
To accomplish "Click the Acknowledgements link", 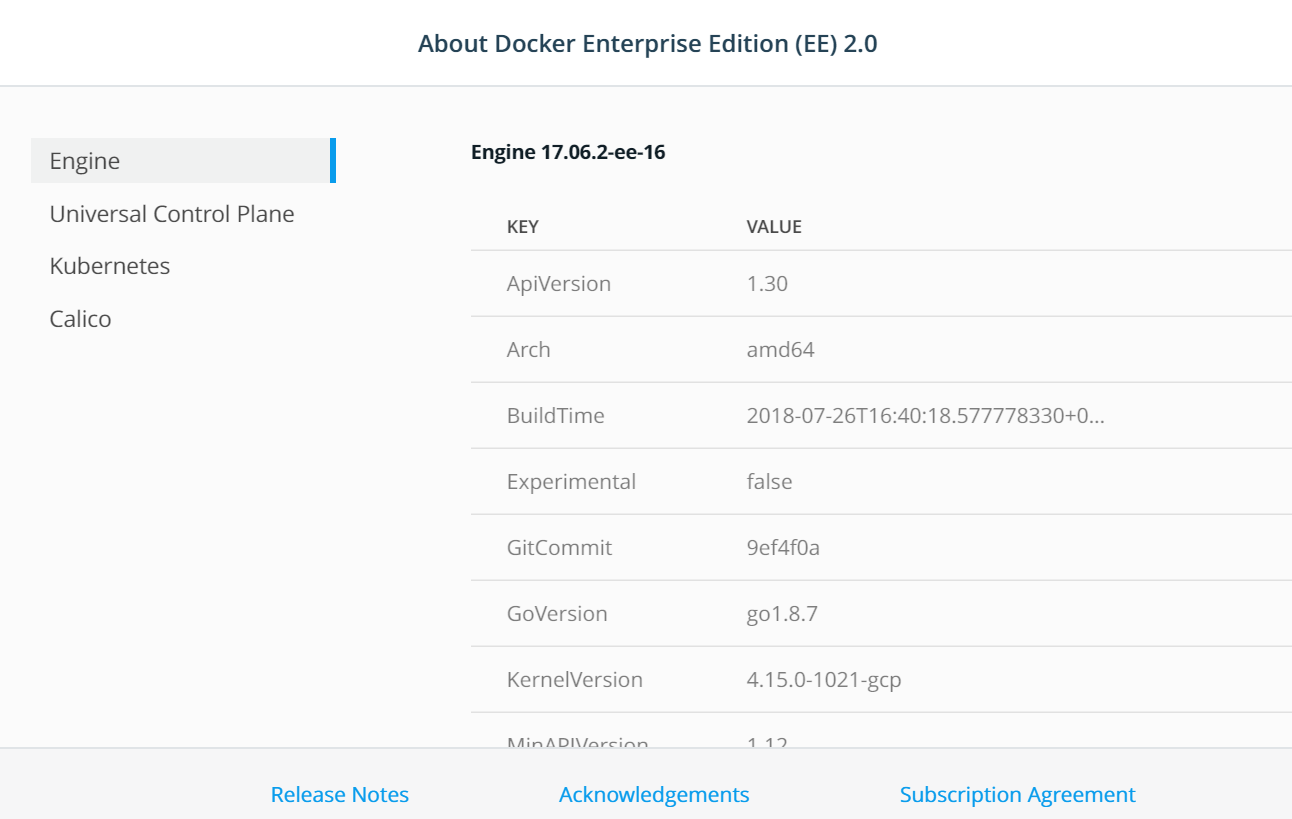I will tap(654, 795).
